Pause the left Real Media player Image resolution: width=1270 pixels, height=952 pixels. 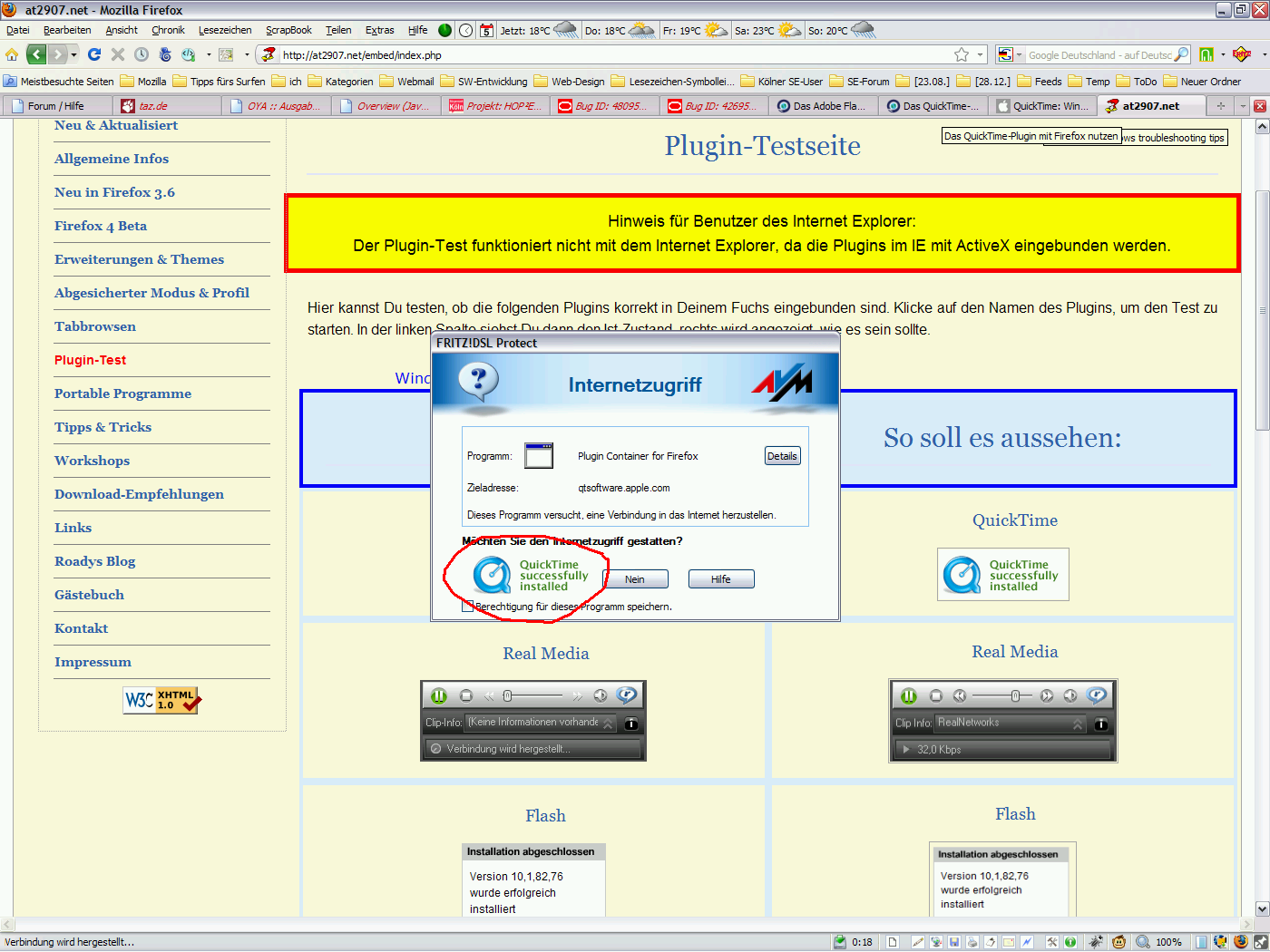tap(439, 695)
